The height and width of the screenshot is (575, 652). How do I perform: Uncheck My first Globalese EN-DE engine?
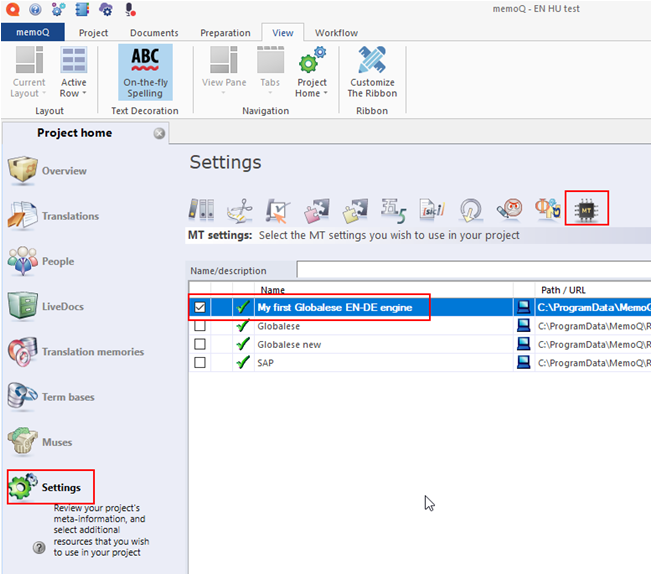(200, 308)
